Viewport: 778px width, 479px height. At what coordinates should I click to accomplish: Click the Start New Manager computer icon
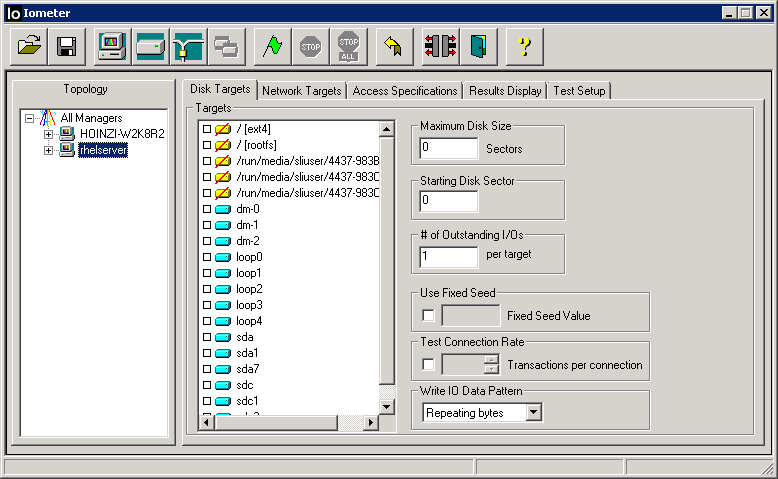pyautogui.click(x=113, y=46)
